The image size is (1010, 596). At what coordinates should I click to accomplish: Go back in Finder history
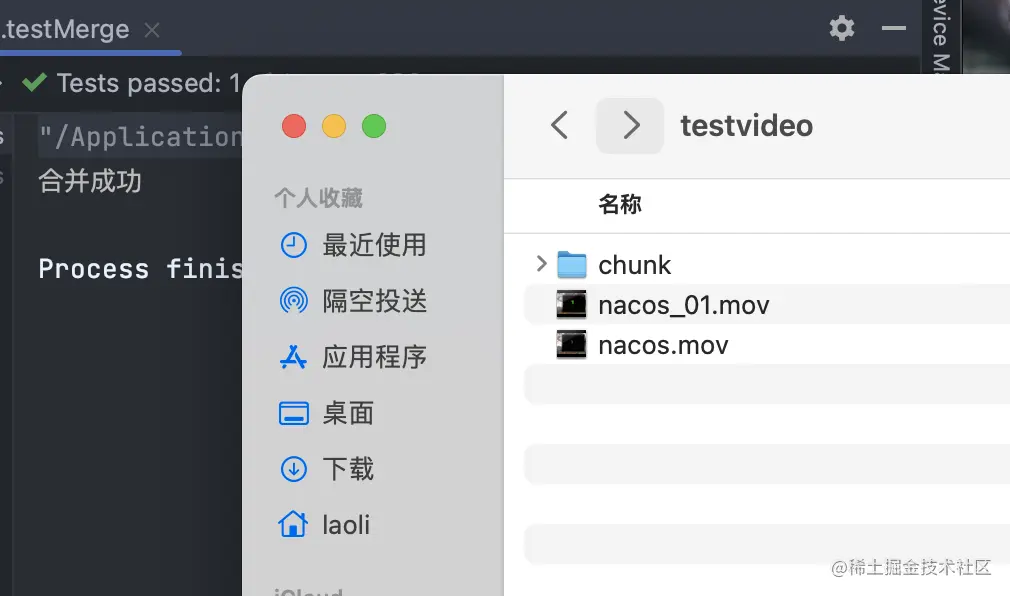pos(560,125)
